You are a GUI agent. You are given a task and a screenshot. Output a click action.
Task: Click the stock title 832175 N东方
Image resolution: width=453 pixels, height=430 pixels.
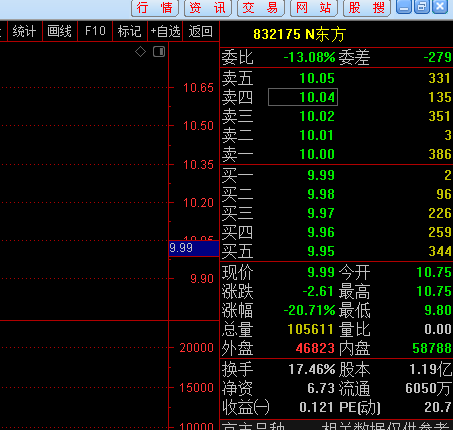[299, 34]
